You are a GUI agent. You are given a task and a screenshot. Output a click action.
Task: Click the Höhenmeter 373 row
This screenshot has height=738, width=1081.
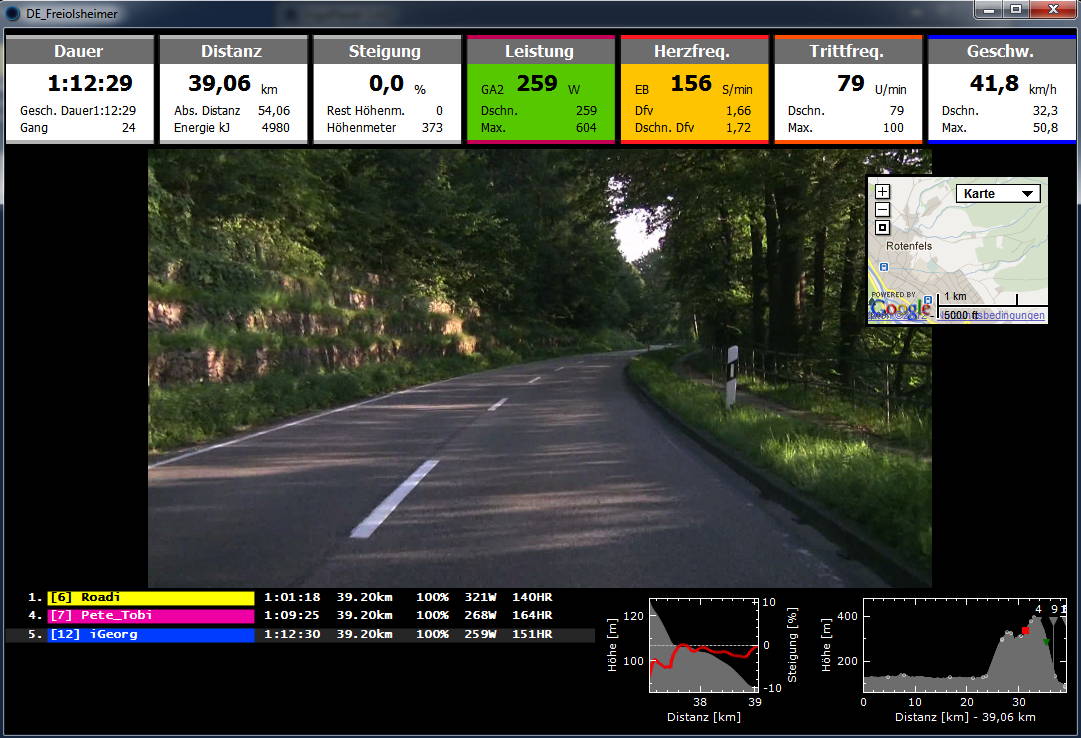click(385, 128)
